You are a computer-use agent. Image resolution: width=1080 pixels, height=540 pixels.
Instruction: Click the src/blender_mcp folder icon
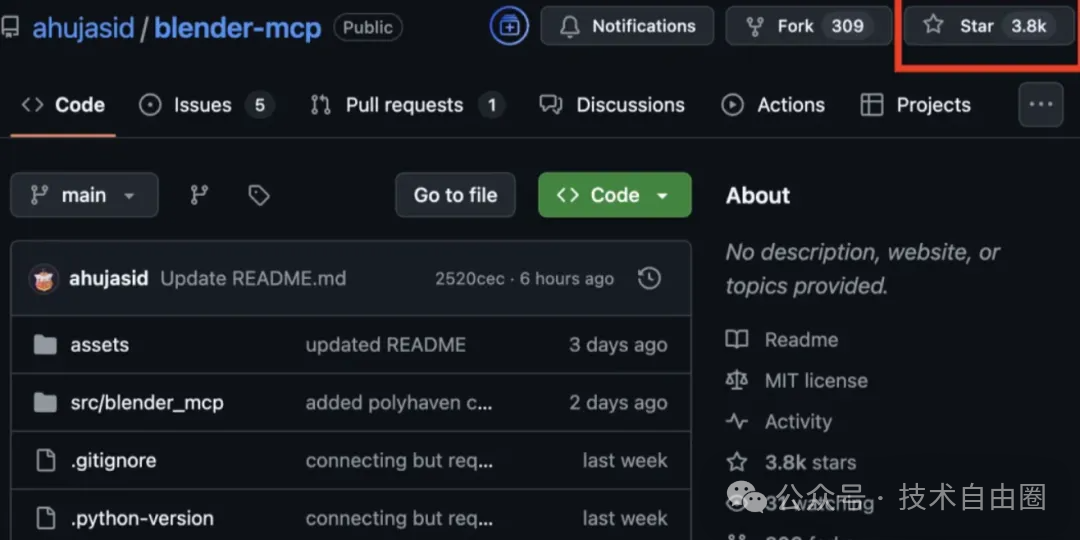pyautogui.click(x=45, y=402)
